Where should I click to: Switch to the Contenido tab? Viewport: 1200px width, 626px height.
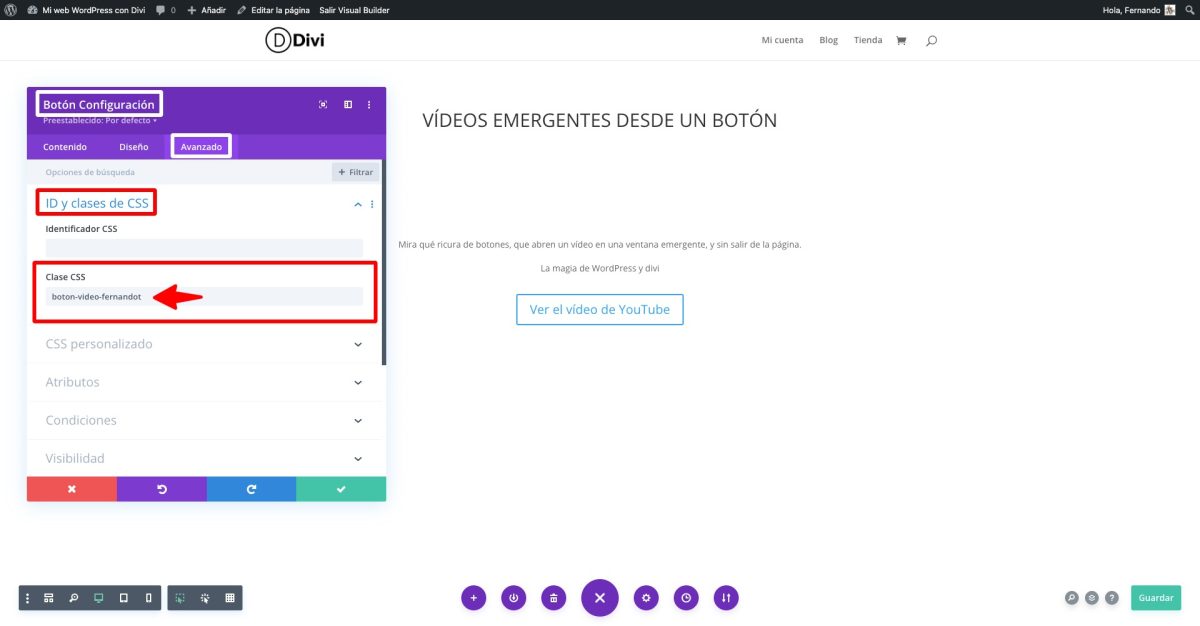click(x=64, y=146)
